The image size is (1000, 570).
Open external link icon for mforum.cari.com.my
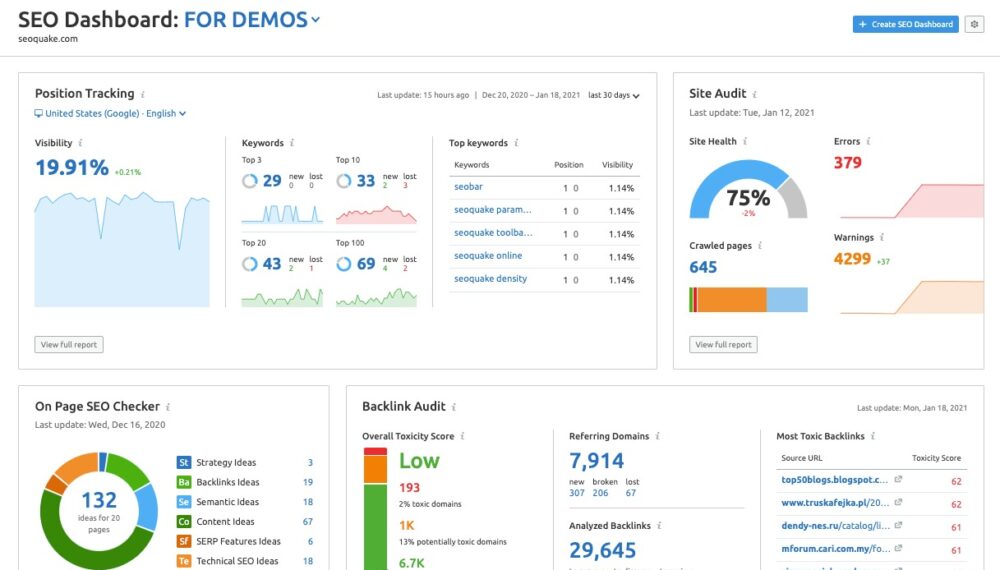click(898, 548)
